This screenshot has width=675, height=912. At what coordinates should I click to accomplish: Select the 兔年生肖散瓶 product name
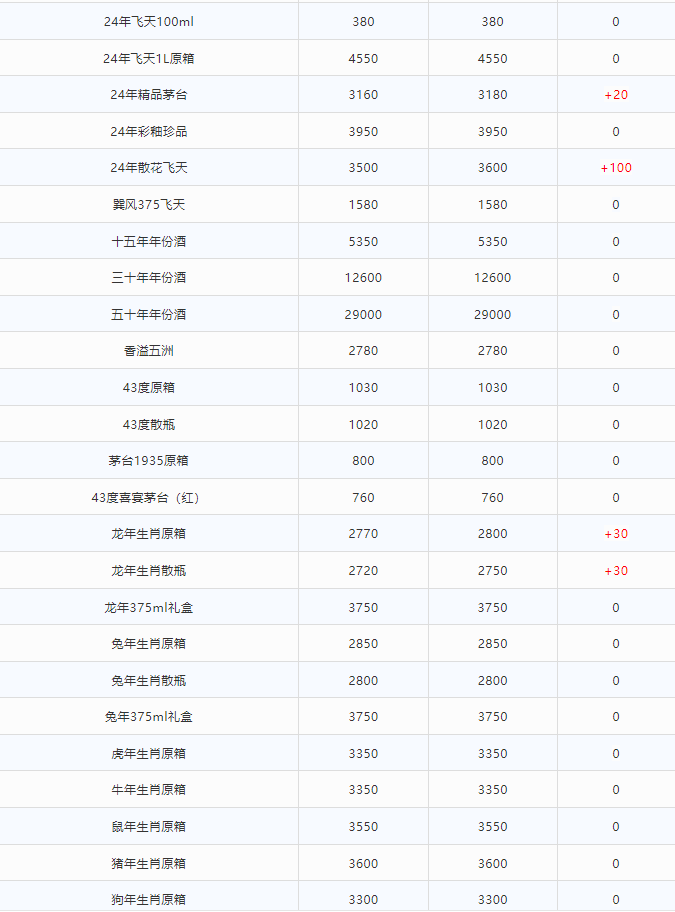149,681
